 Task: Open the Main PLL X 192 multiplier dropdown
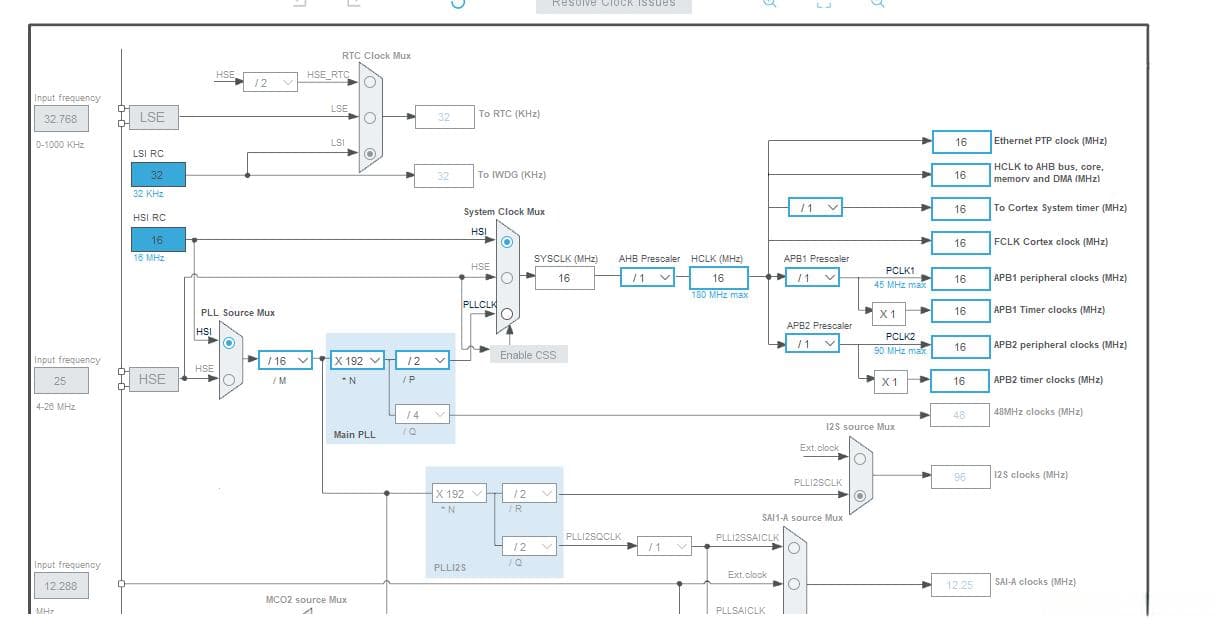pyautogui.click(x=358, y=360)
